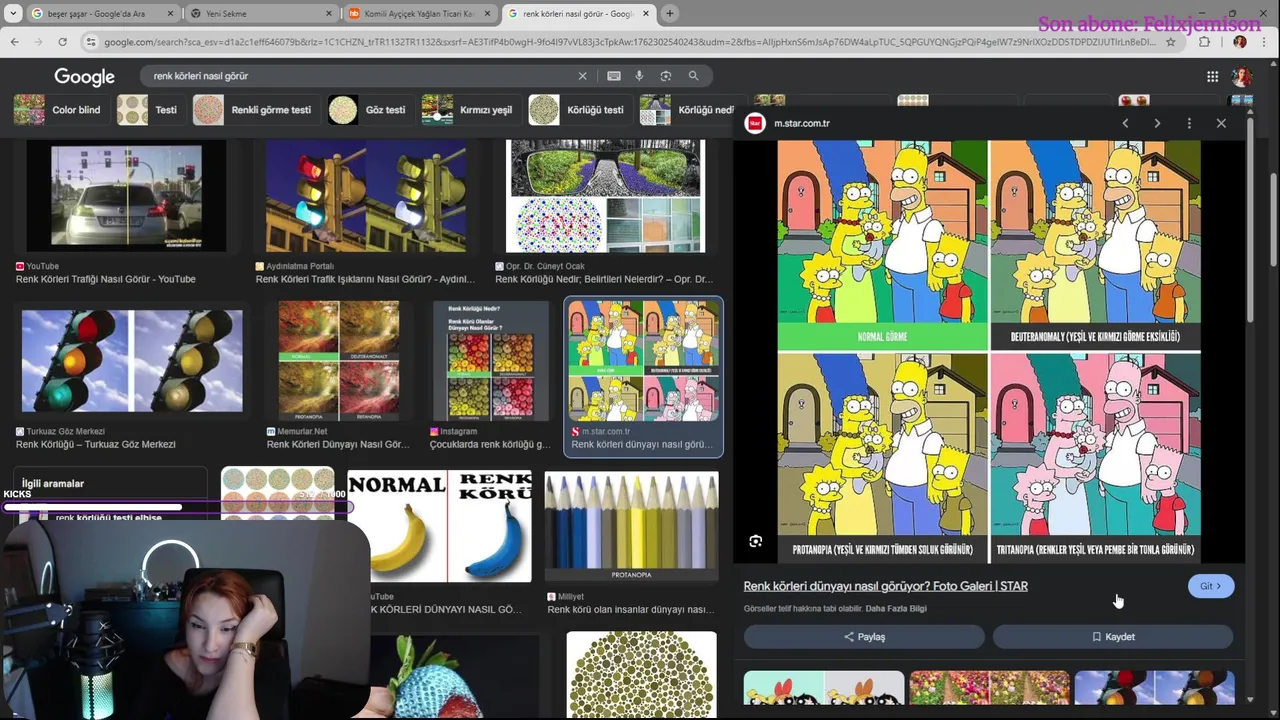This screenshot has height=720, width=1280.
Task: Switch to the 'Yeni Sekme' tab
Action: point(262,14)
